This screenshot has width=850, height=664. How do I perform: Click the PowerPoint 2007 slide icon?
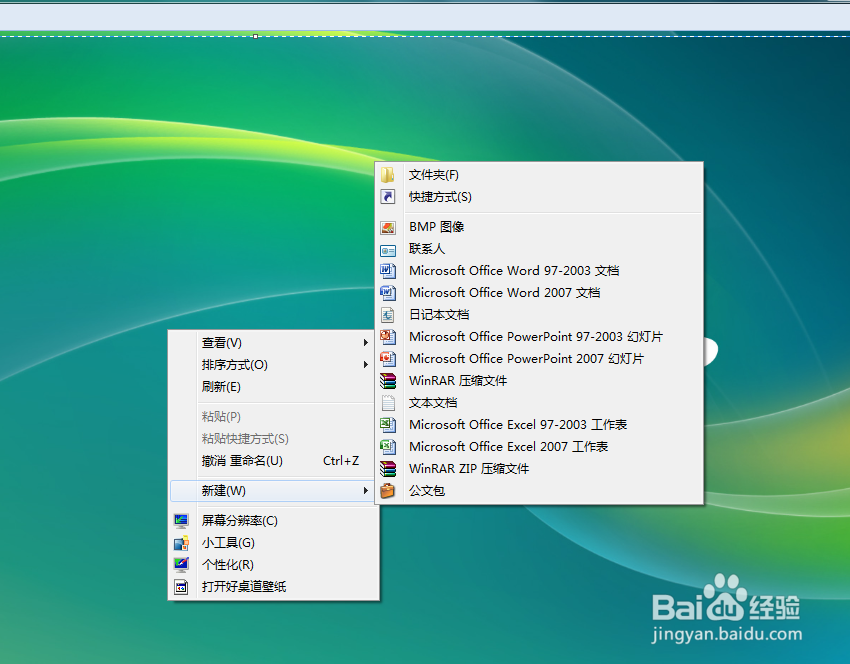click(x=388, y=359)
